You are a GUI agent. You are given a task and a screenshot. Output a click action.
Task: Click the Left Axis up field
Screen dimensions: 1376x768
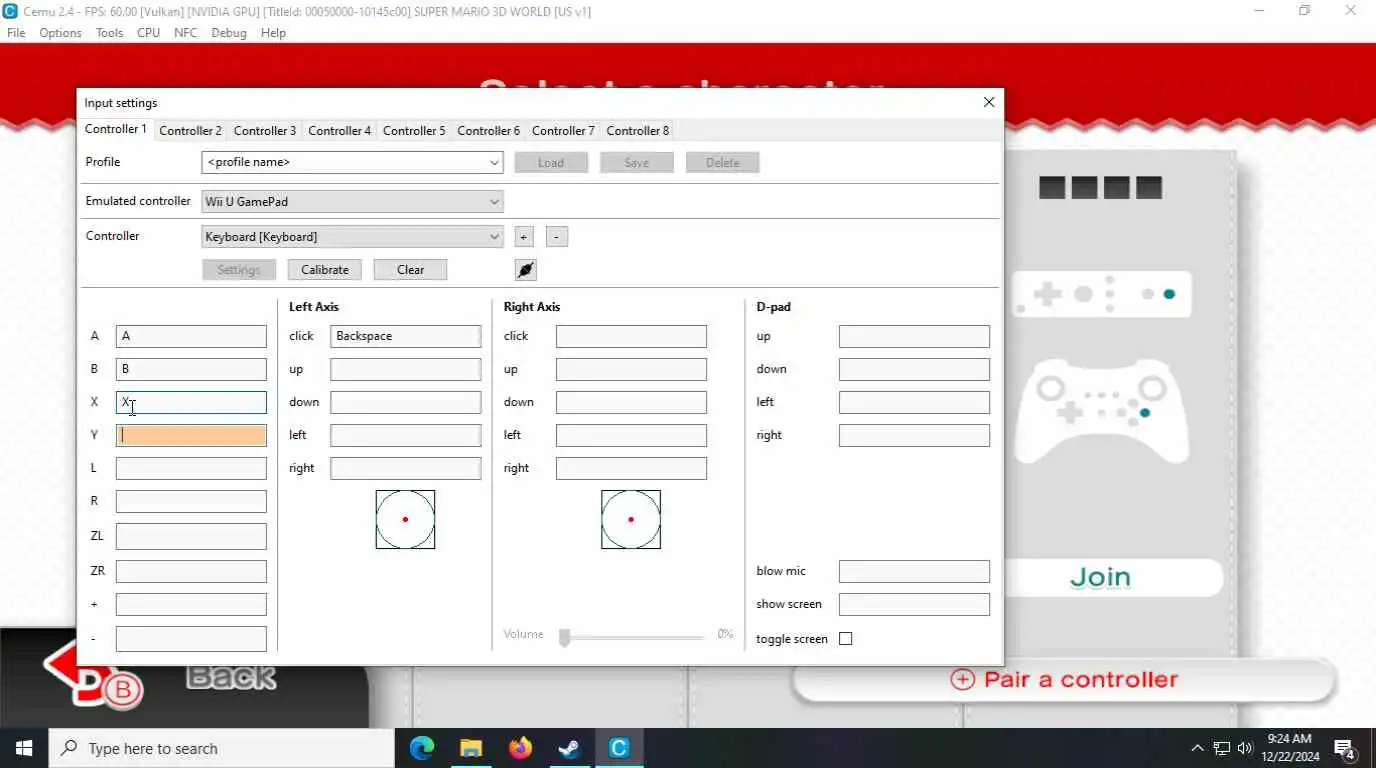coord(406,369)
